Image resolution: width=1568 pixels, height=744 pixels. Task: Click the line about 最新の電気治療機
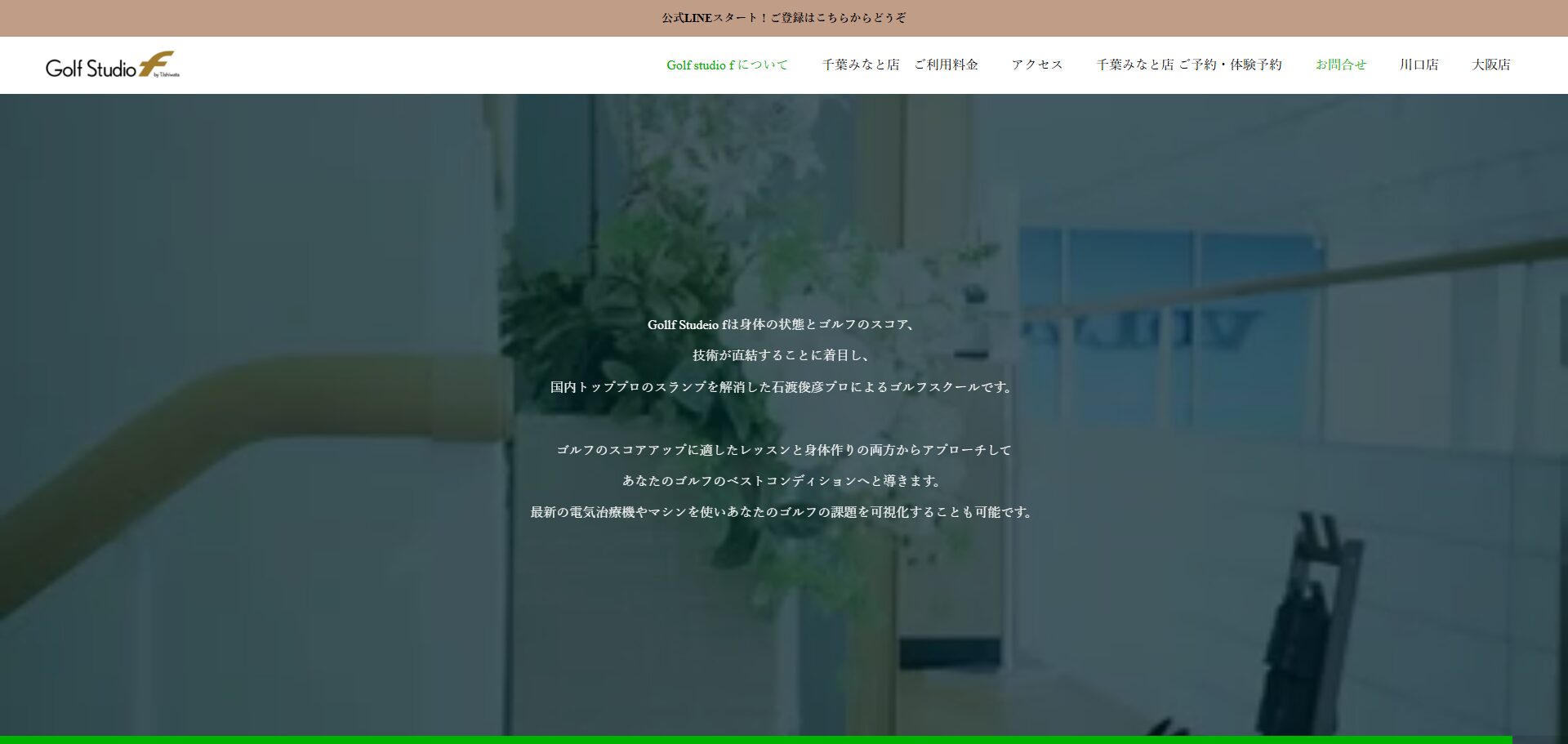click(x=782, y=512)
